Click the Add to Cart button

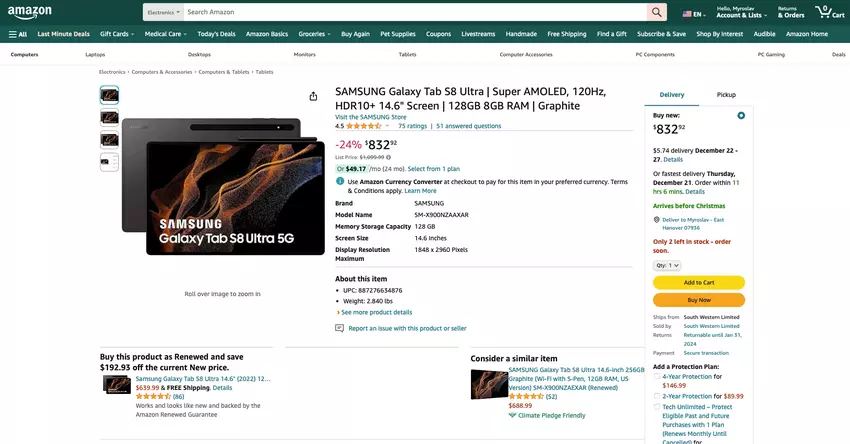tap(699, 283)
